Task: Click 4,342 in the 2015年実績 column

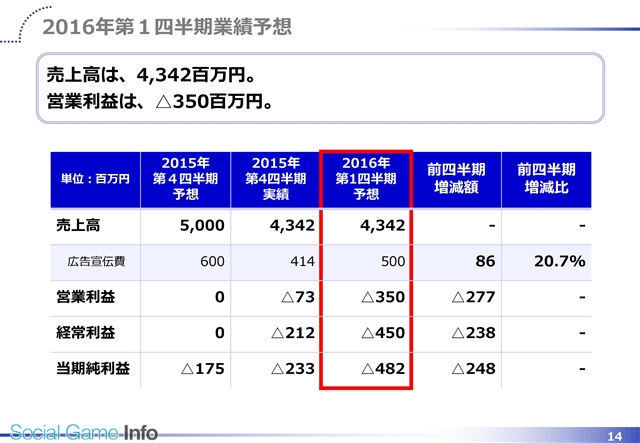Action: (x=292, y=225)
